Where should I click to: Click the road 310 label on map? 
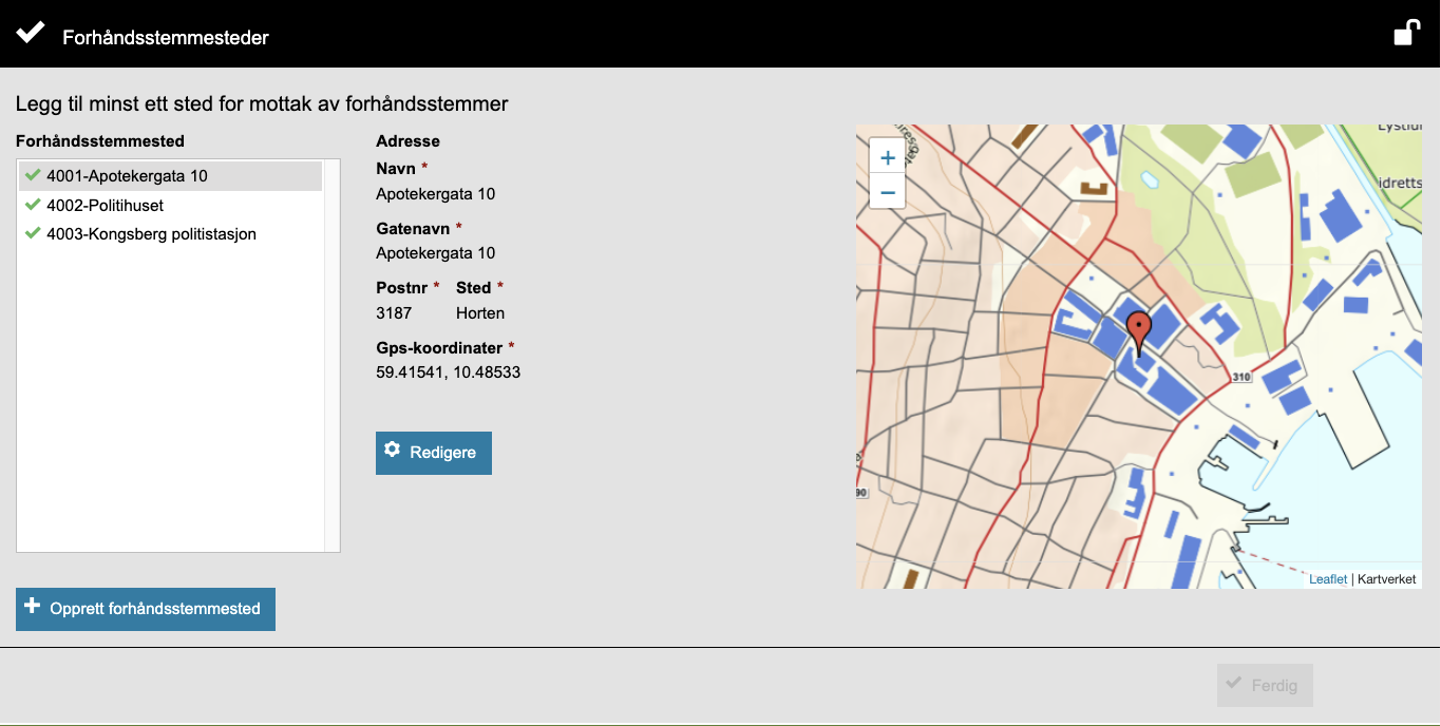click(1241, 377)
